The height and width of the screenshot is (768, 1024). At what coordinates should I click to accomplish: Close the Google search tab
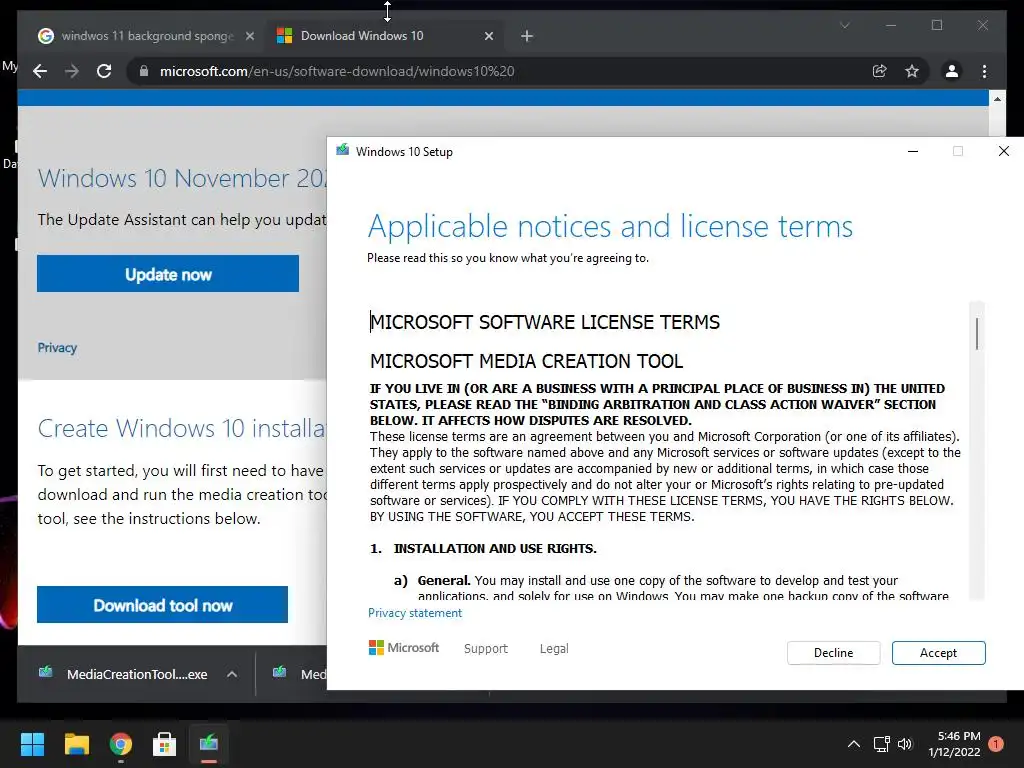tap(249, 36)
